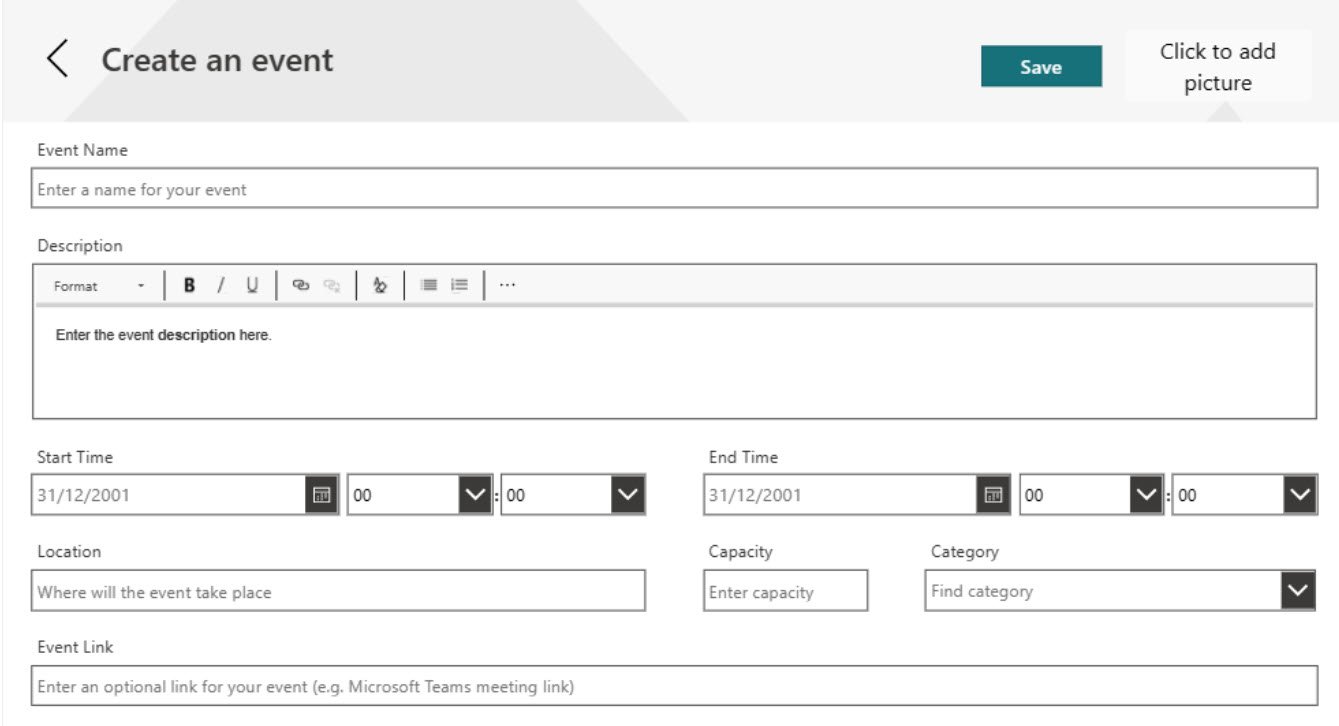Insert a bulleted list

click(429, 286)
